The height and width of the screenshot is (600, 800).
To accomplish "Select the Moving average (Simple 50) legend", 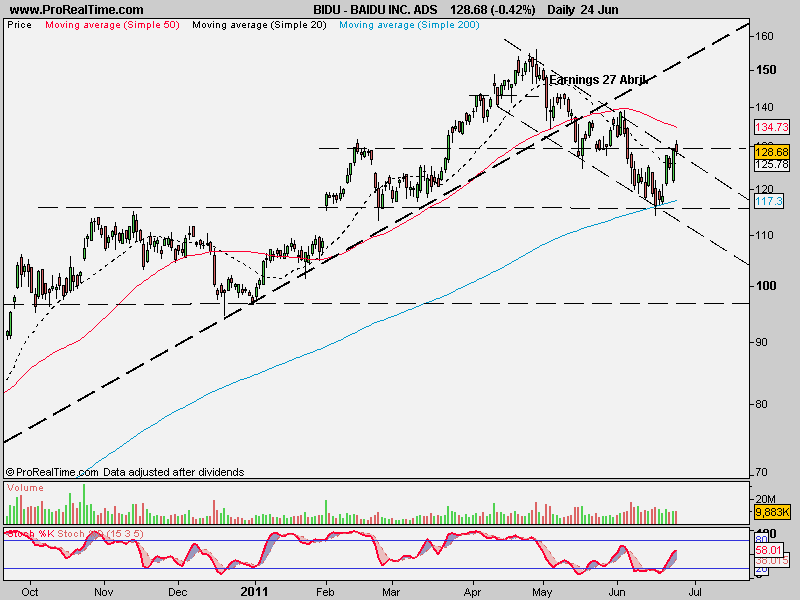I will click(x=112, y=24).
